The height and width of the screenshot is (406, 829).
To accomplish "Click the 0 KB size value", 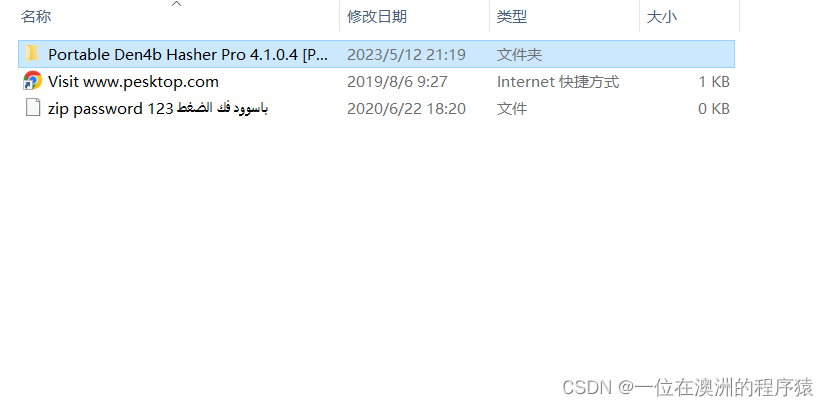I will [714, 108].
